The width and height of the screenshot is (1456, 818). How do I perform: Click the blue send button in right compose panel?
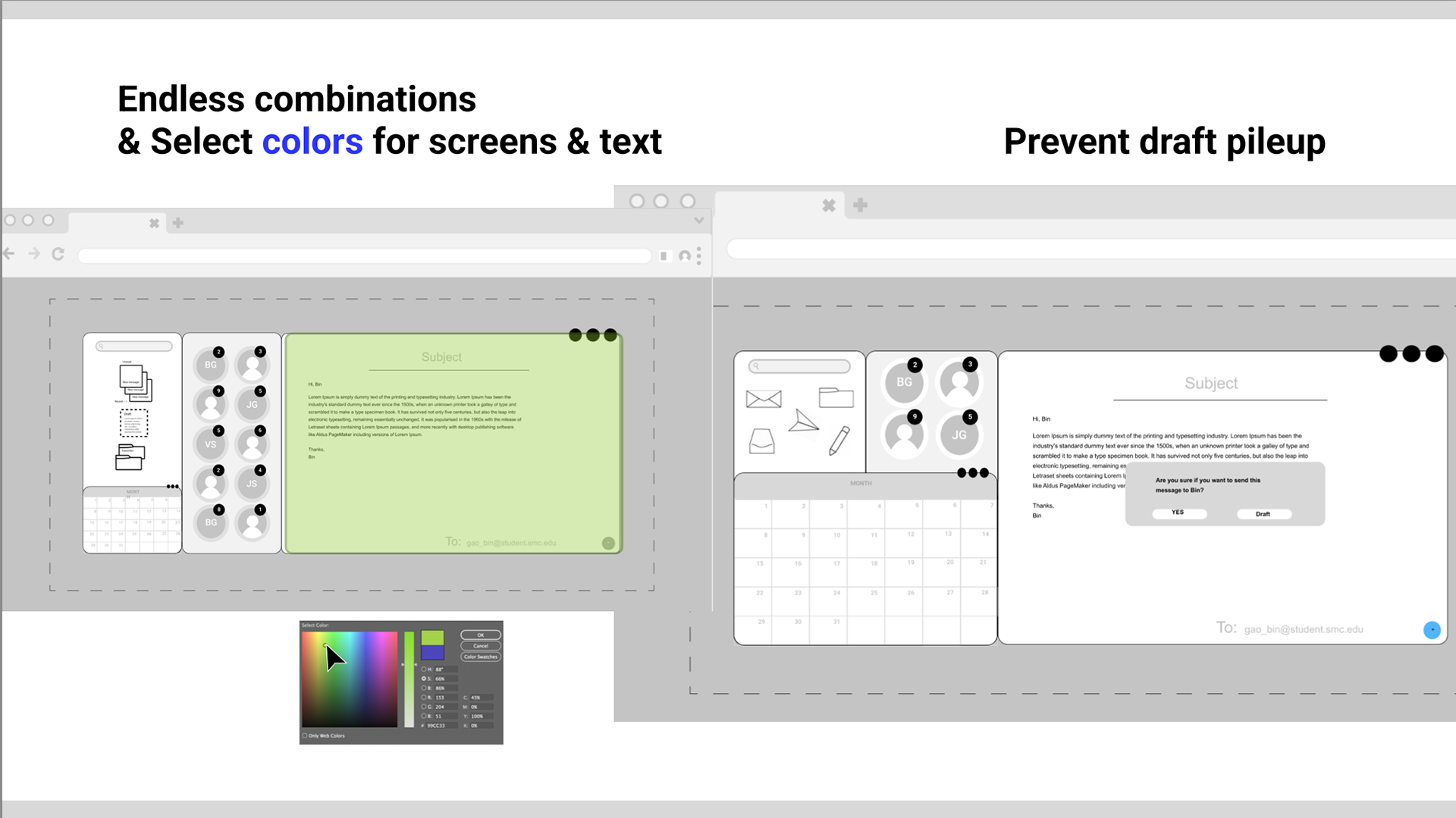(x=1432, y=630)
